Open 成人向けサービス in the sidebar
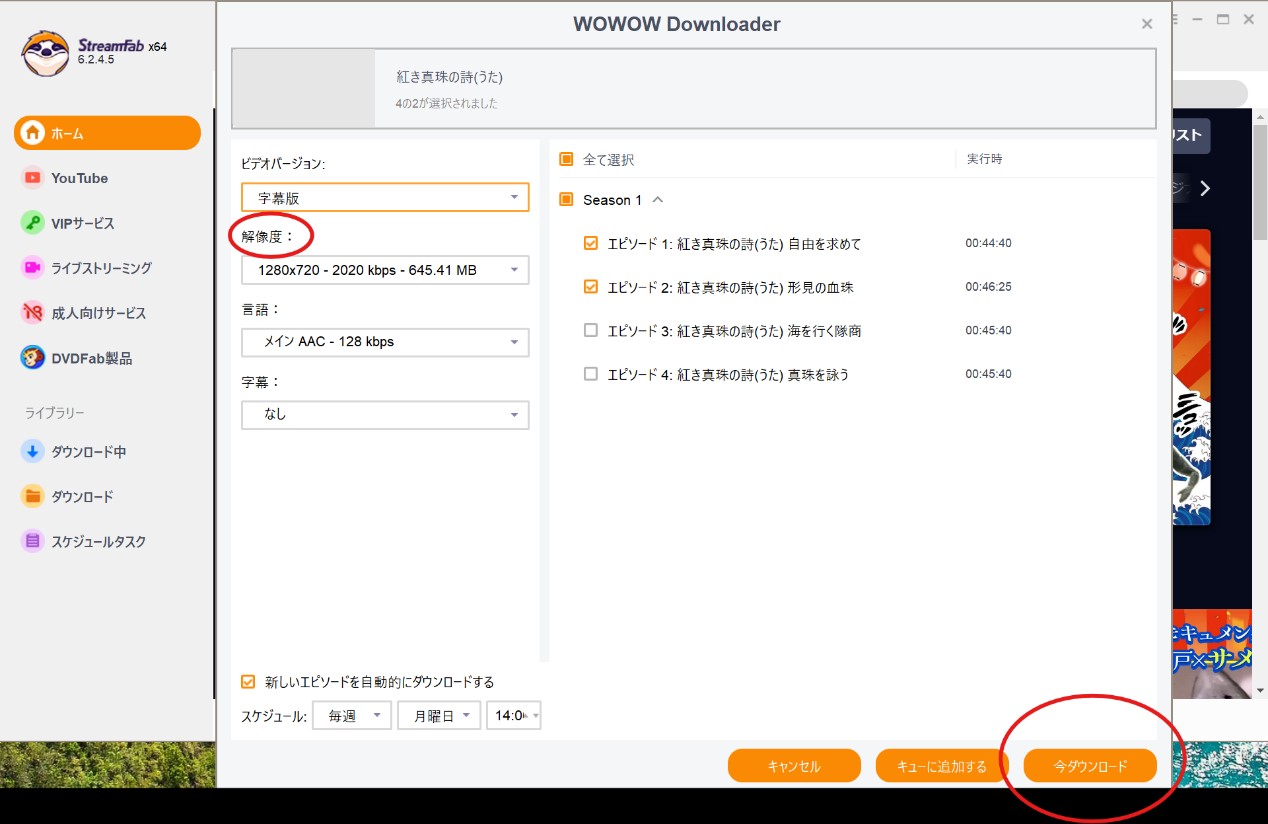The image size is (1268, 824). pyautogui.click(x=99, y=313)
